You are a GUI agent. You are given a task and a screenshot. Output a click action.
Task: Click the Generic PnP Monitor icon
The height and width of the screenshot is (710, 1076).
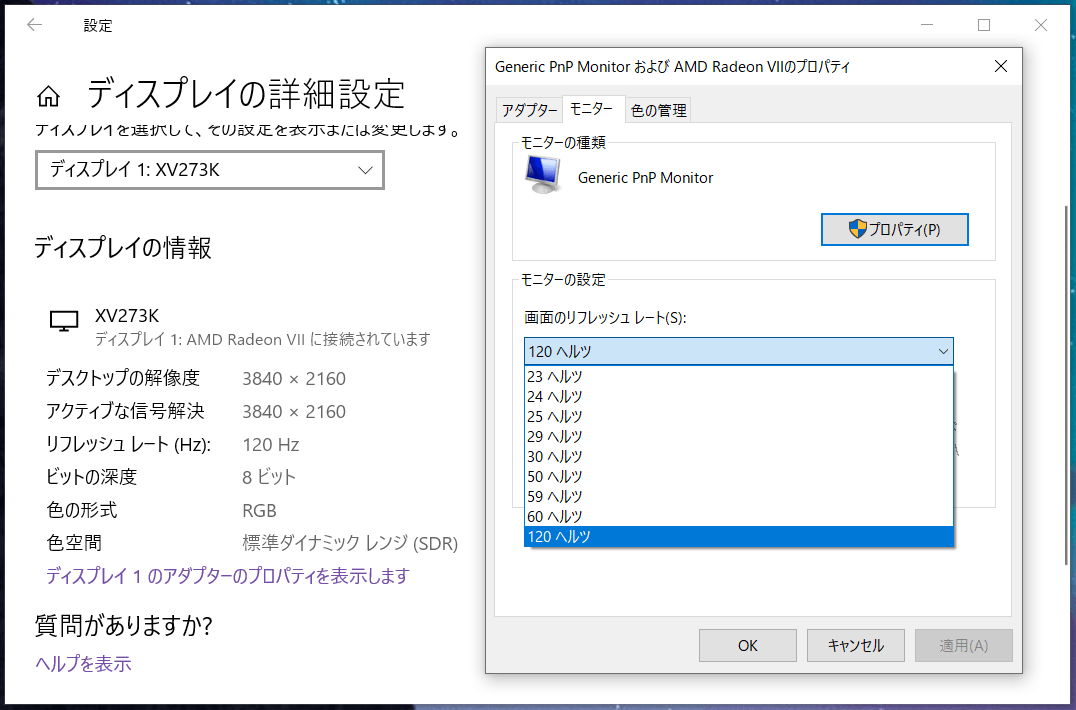(543, 174)
